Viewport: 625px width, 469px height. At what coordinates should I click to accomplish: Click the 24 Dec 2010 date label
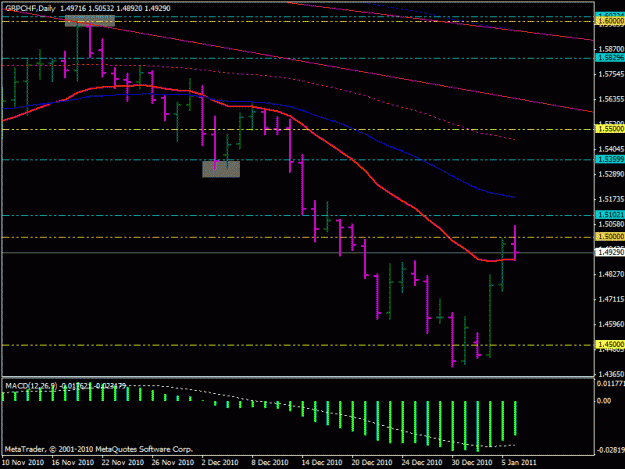click(422, 463)
